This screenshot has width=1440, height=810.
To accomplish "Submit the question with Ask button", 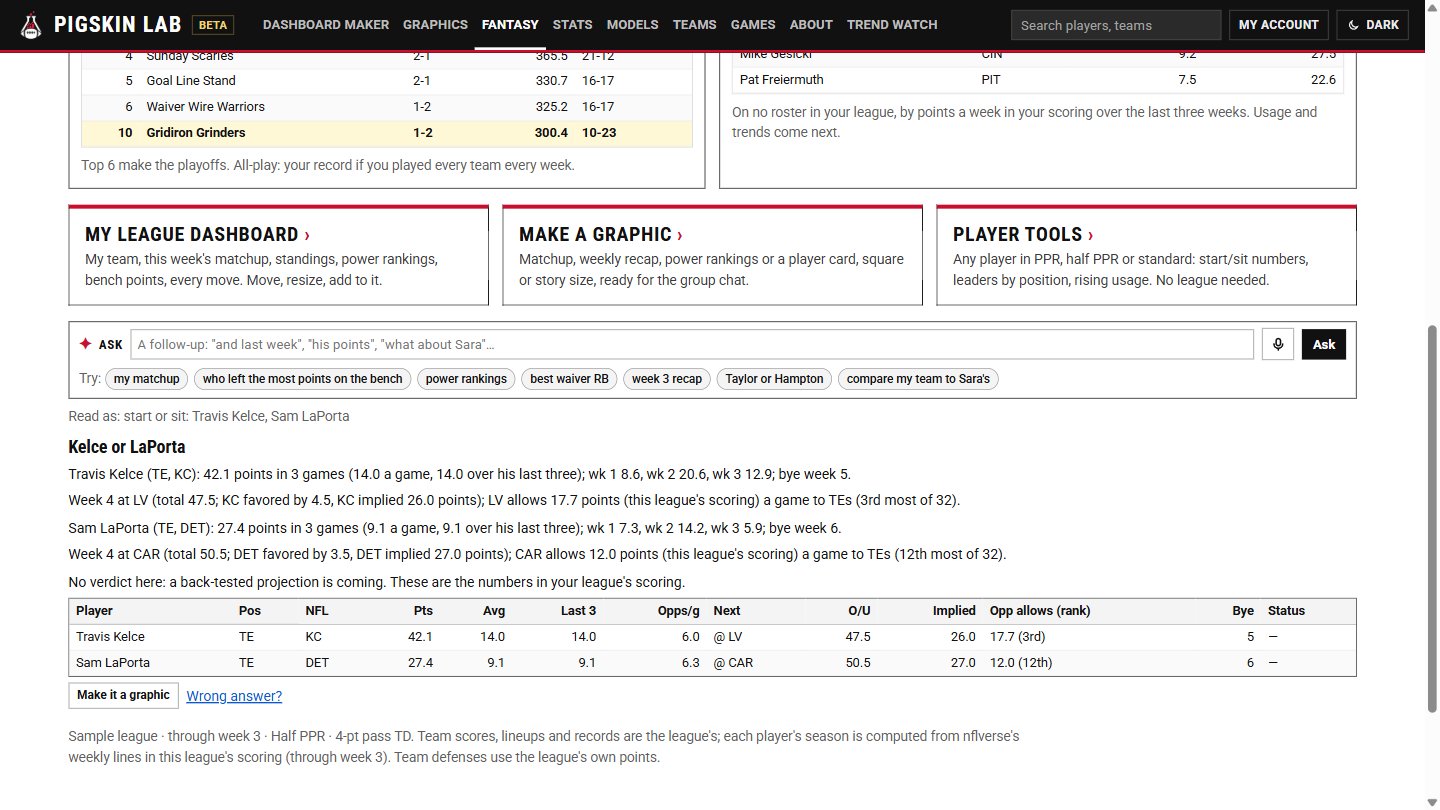I will tap(1324, 344).
